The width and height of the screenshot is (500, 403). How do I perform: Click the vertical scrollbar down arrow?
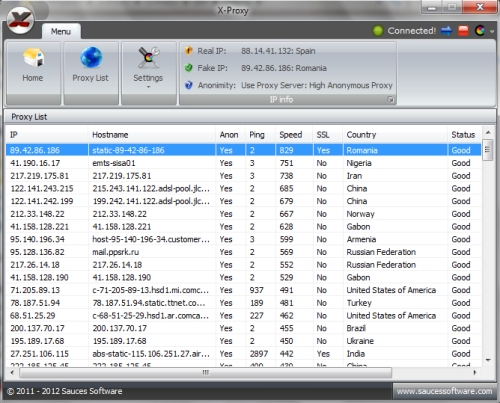(488, 360)
